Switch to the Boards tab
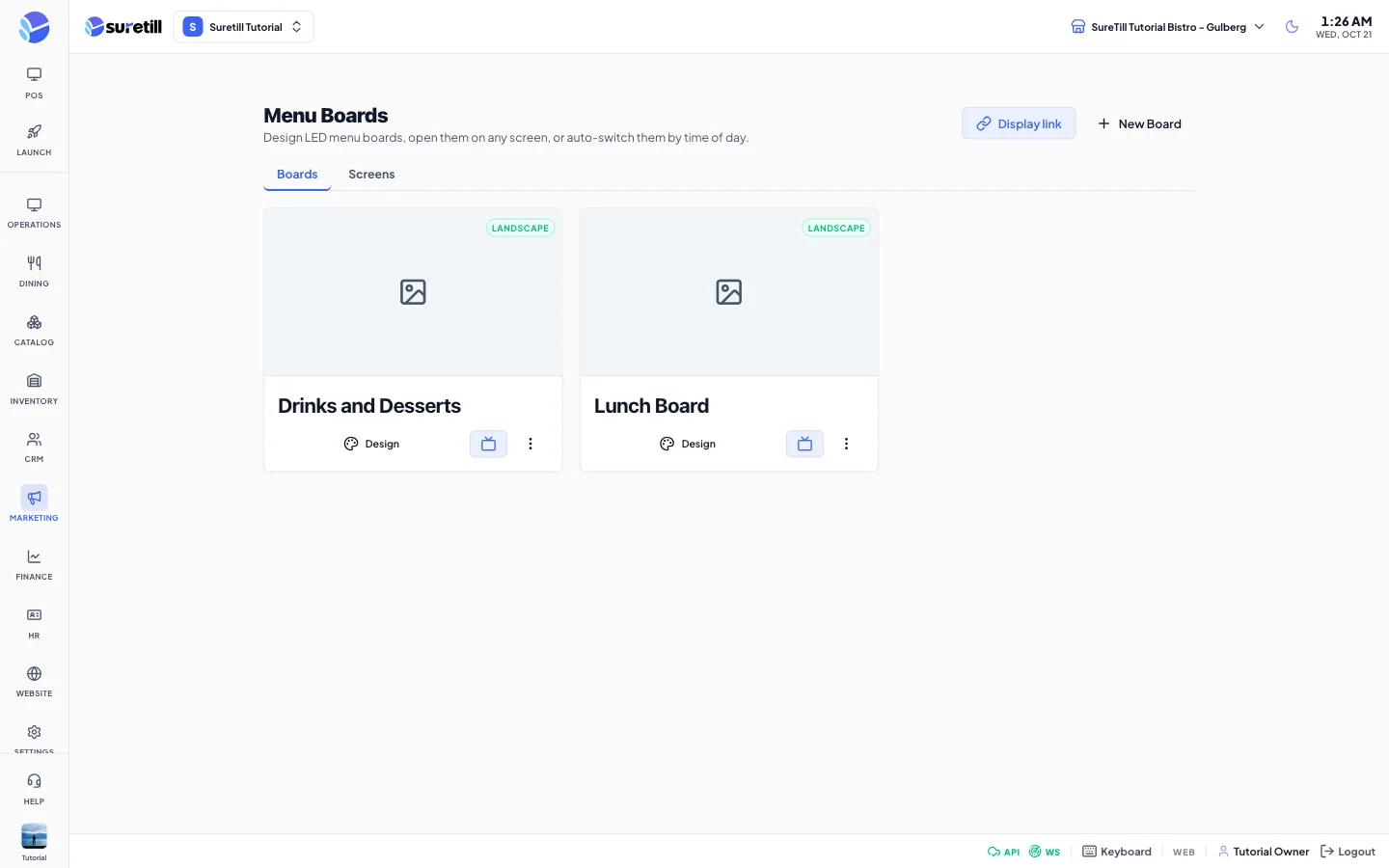This screenshot has width=1389, height=868. (297, 175)
